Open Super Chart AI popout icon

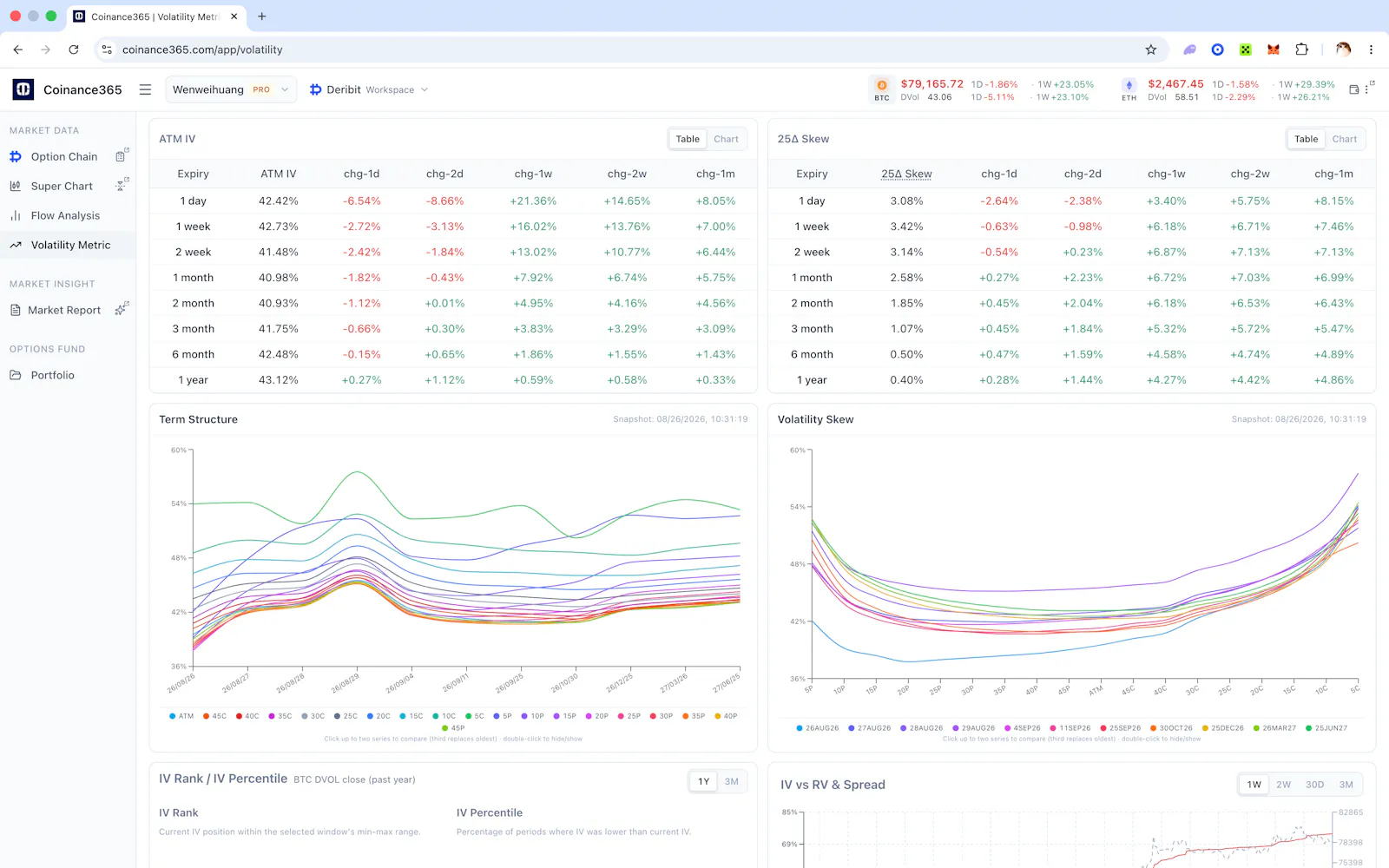(x=122, y=184)
